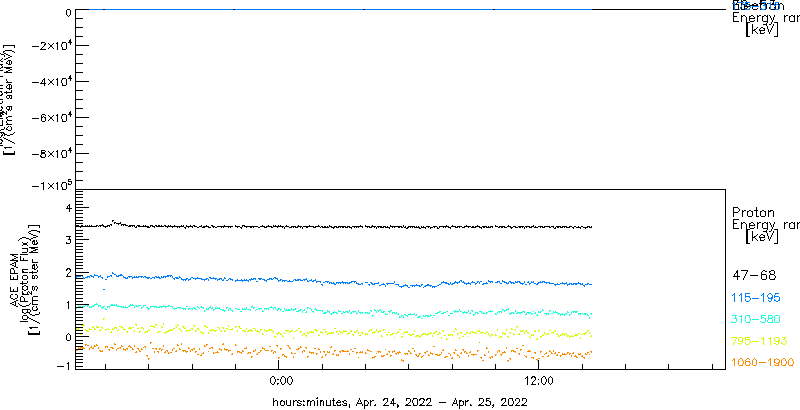Click the 115-195 keV legend label
This screenshot has width=800, height=410.
click(x=756, y=298)
